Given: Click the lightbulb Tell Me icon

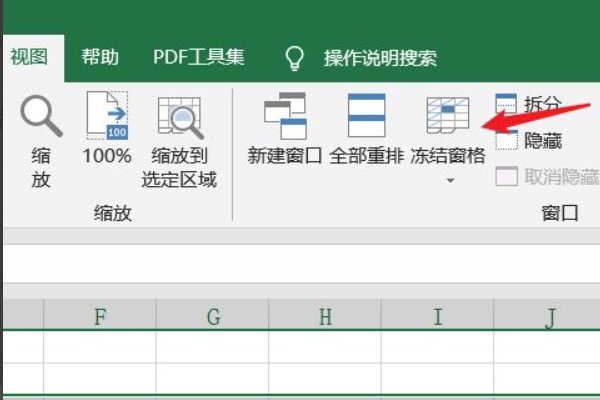Looking at the screenshot, I should (x=295, y=58).
